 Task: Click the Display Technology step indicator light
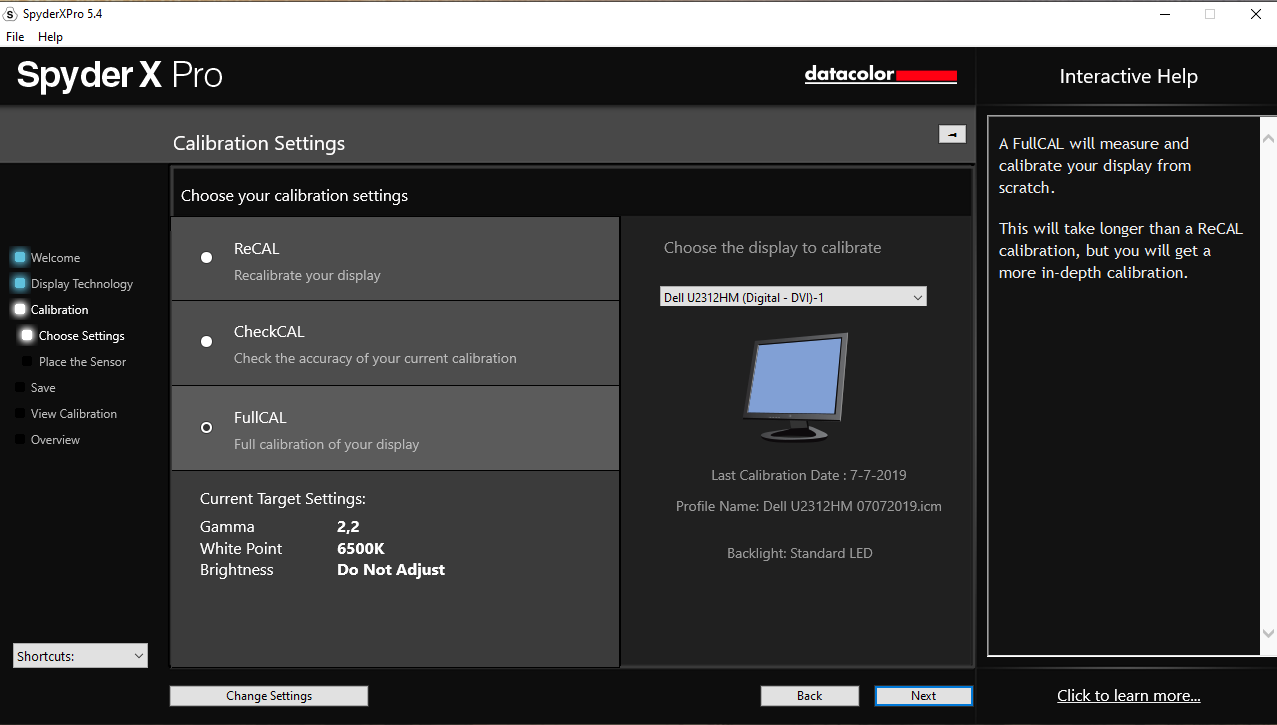coord(20,283)
